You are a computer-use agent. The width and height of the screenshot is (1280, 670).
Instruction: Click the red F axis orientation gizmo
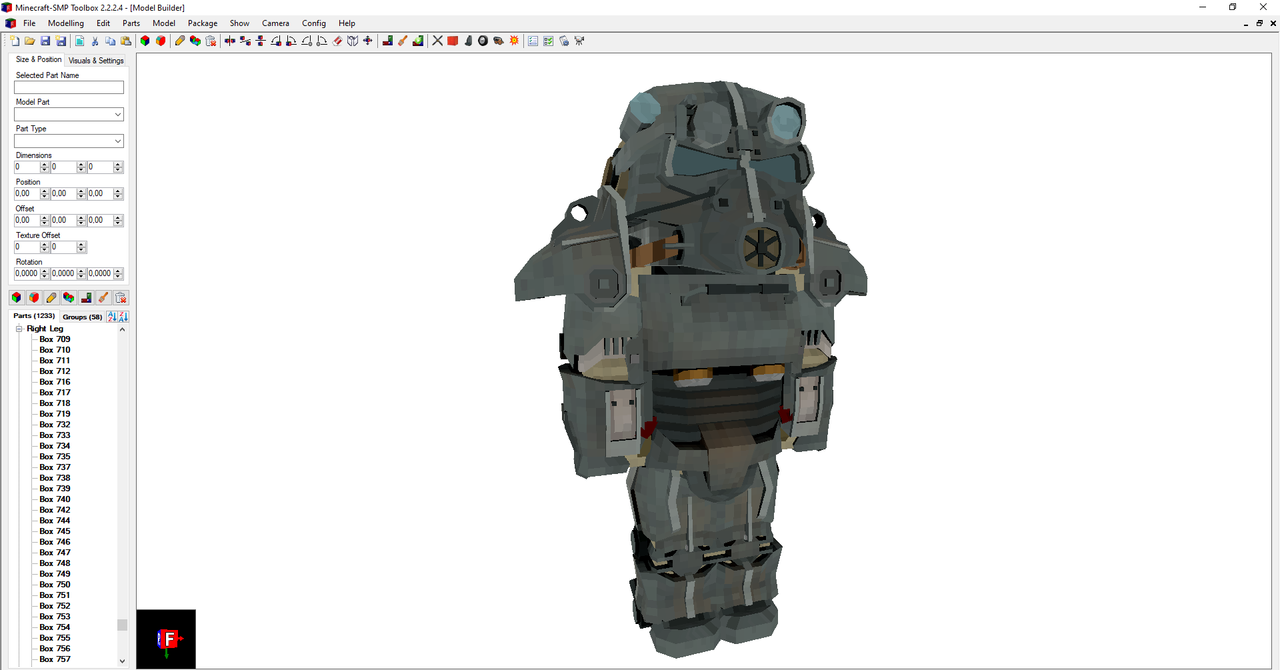(167, 639)
